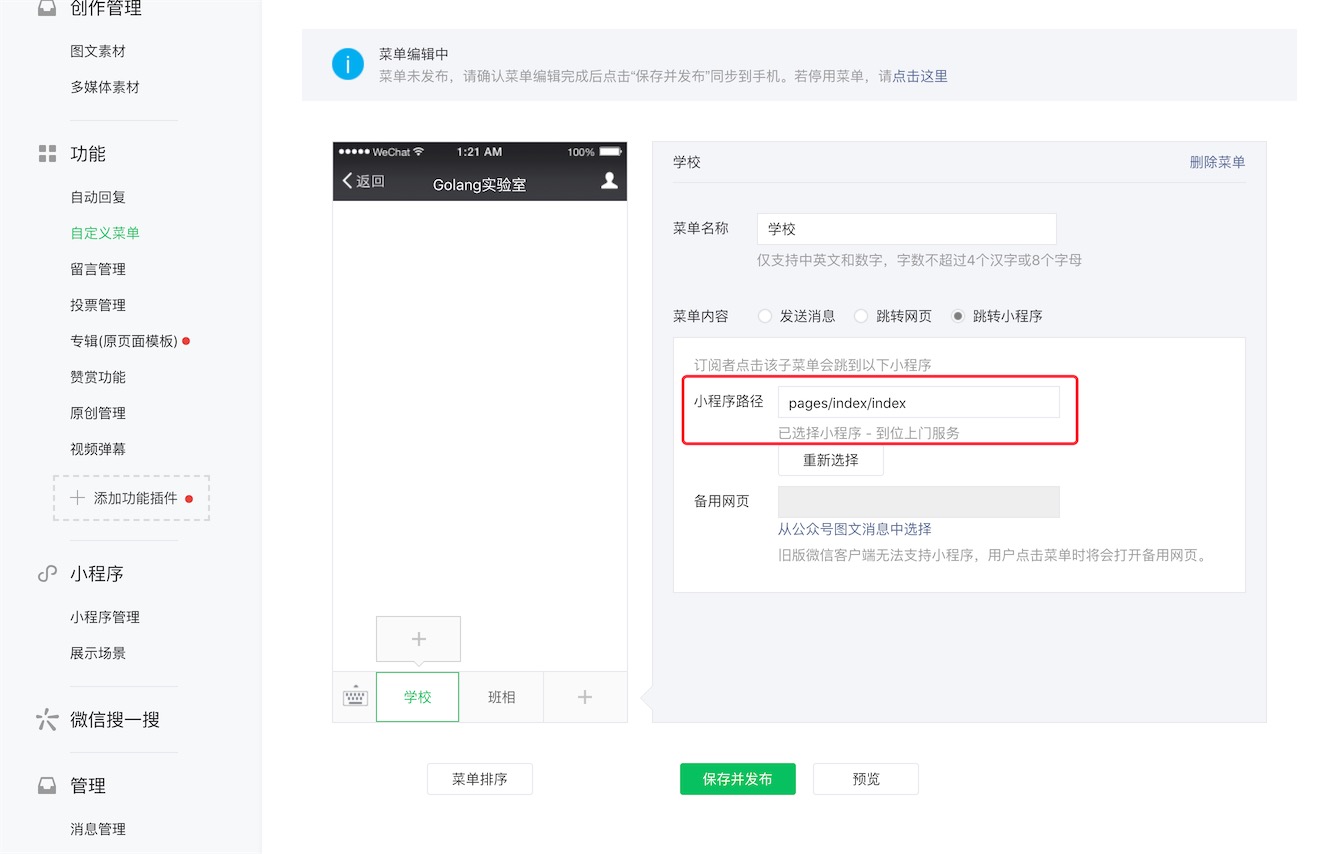Image resolution: width=1324 pixels, height=854 pixels.
Task: Click the 微信搜一搜 star icon in sidebar
Action: (x=47, y=720)
